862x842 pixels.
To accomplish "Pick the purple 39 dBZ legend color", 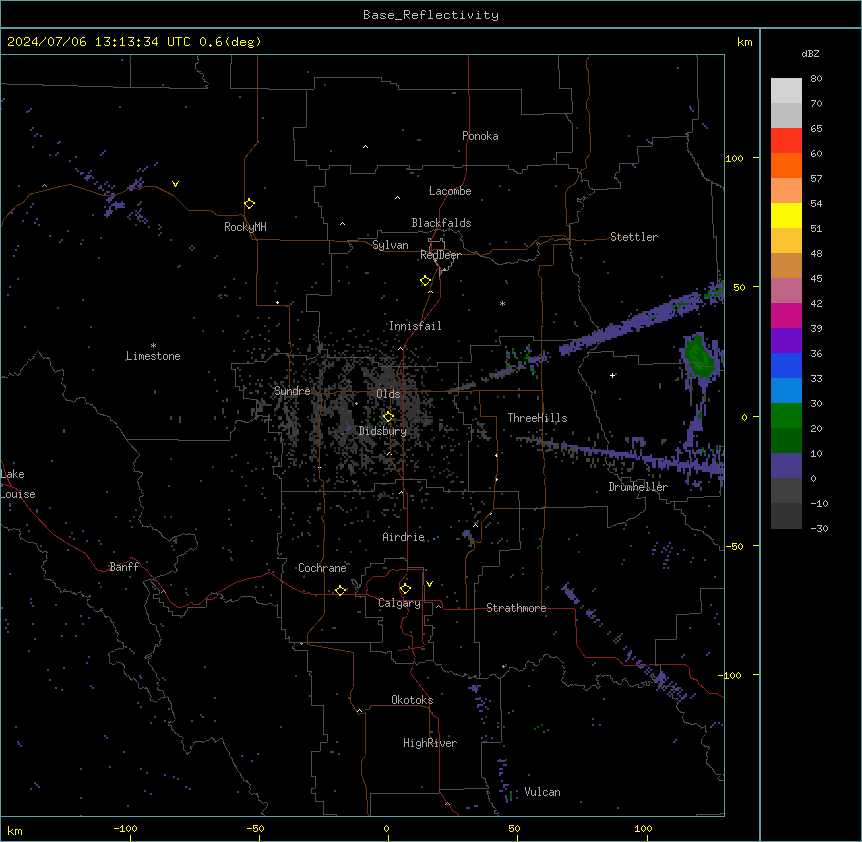I will click(x=786, y=340).
